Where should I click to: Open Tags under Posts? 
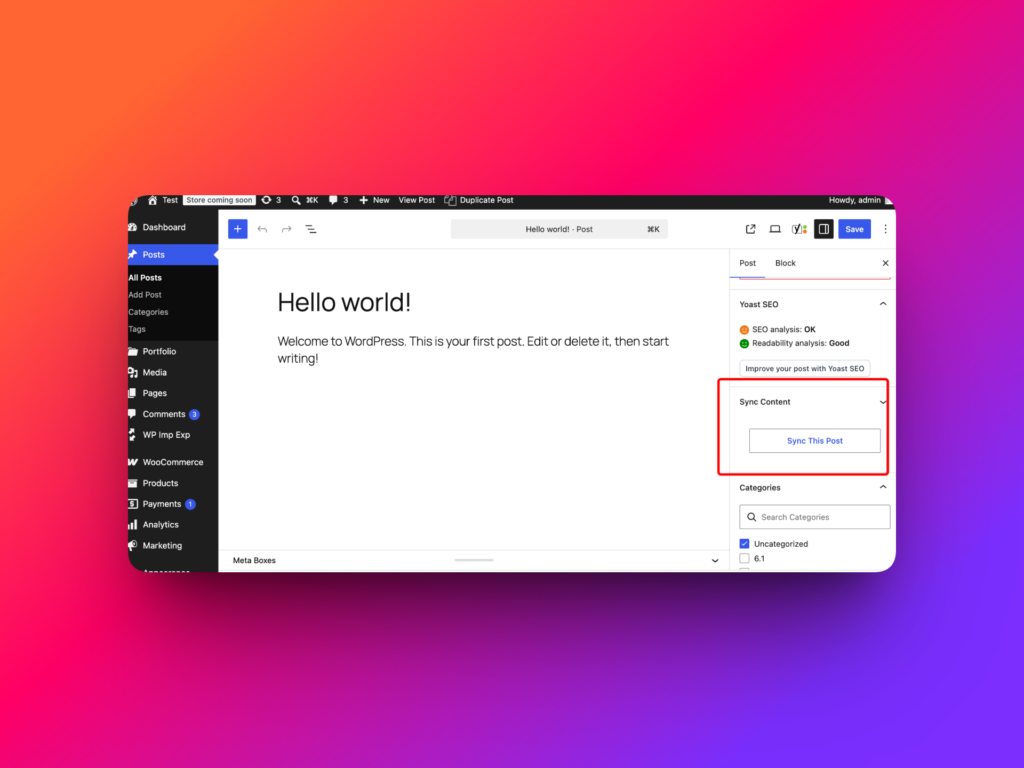click(x=137, y=329)
